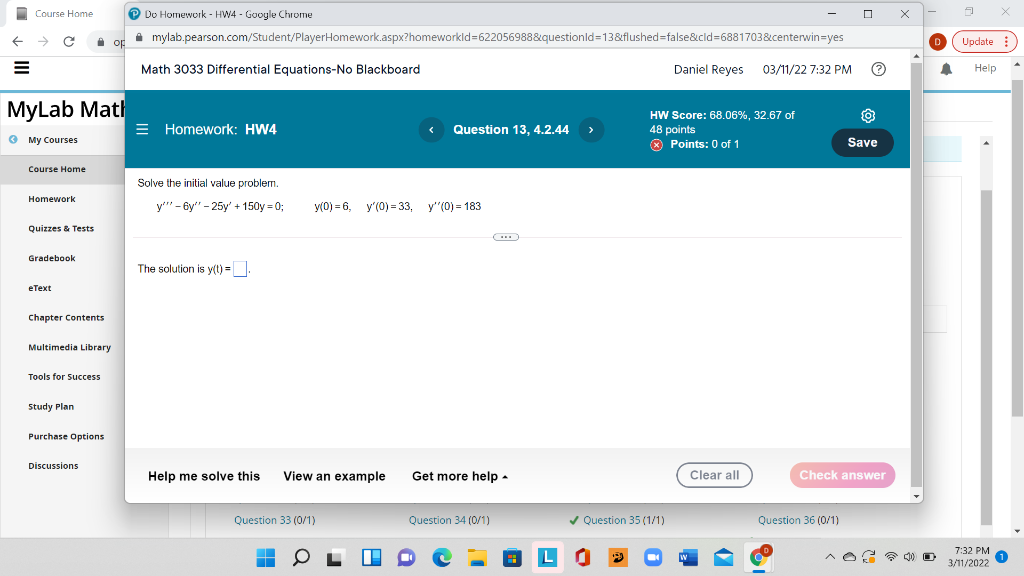This screenshot has height=576, width=1024.
Task: Open Task View on the taskbar
Action: click(336, 557)
